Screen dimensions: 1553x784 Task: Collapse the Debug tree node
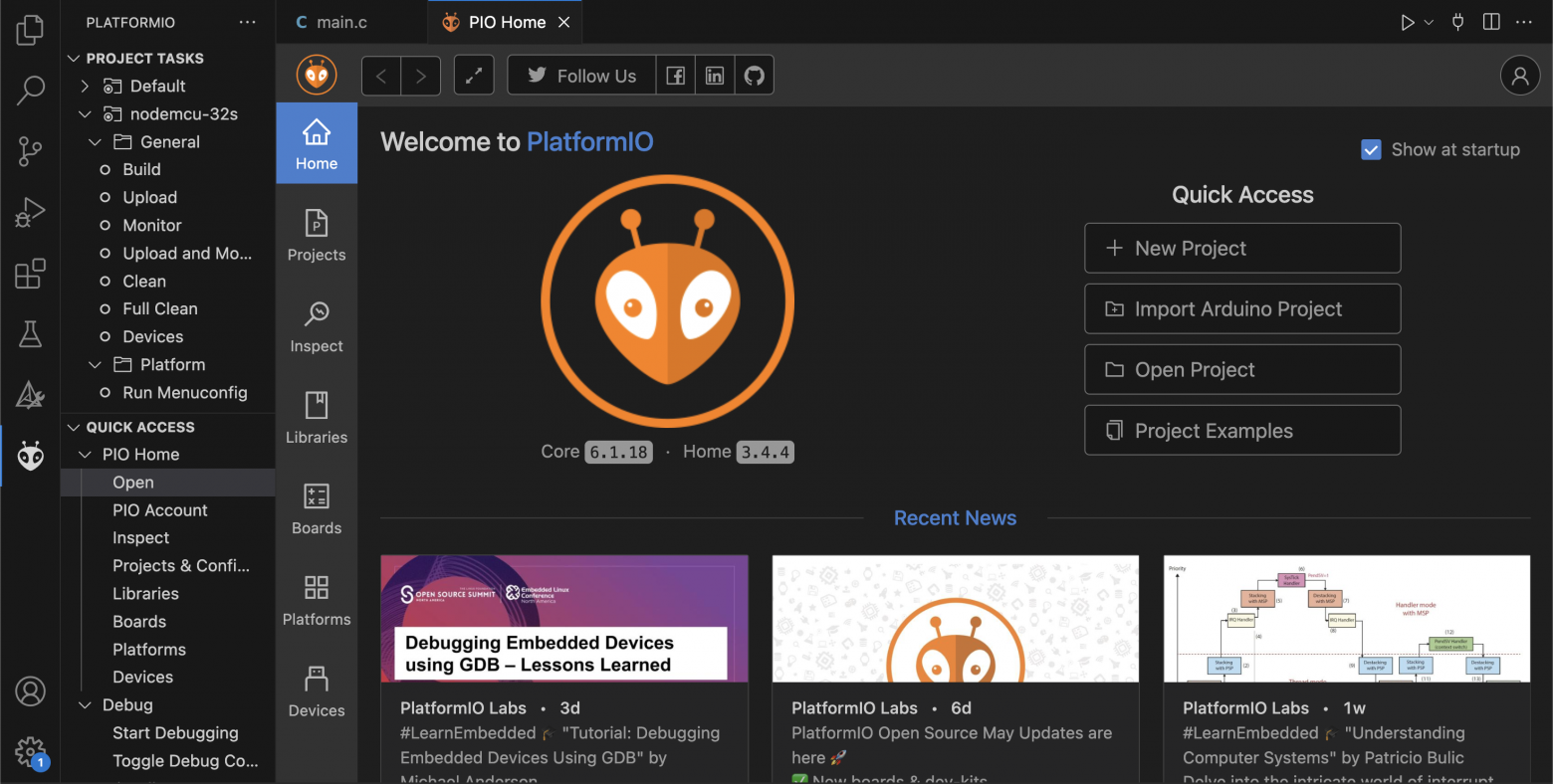[85, 704]
